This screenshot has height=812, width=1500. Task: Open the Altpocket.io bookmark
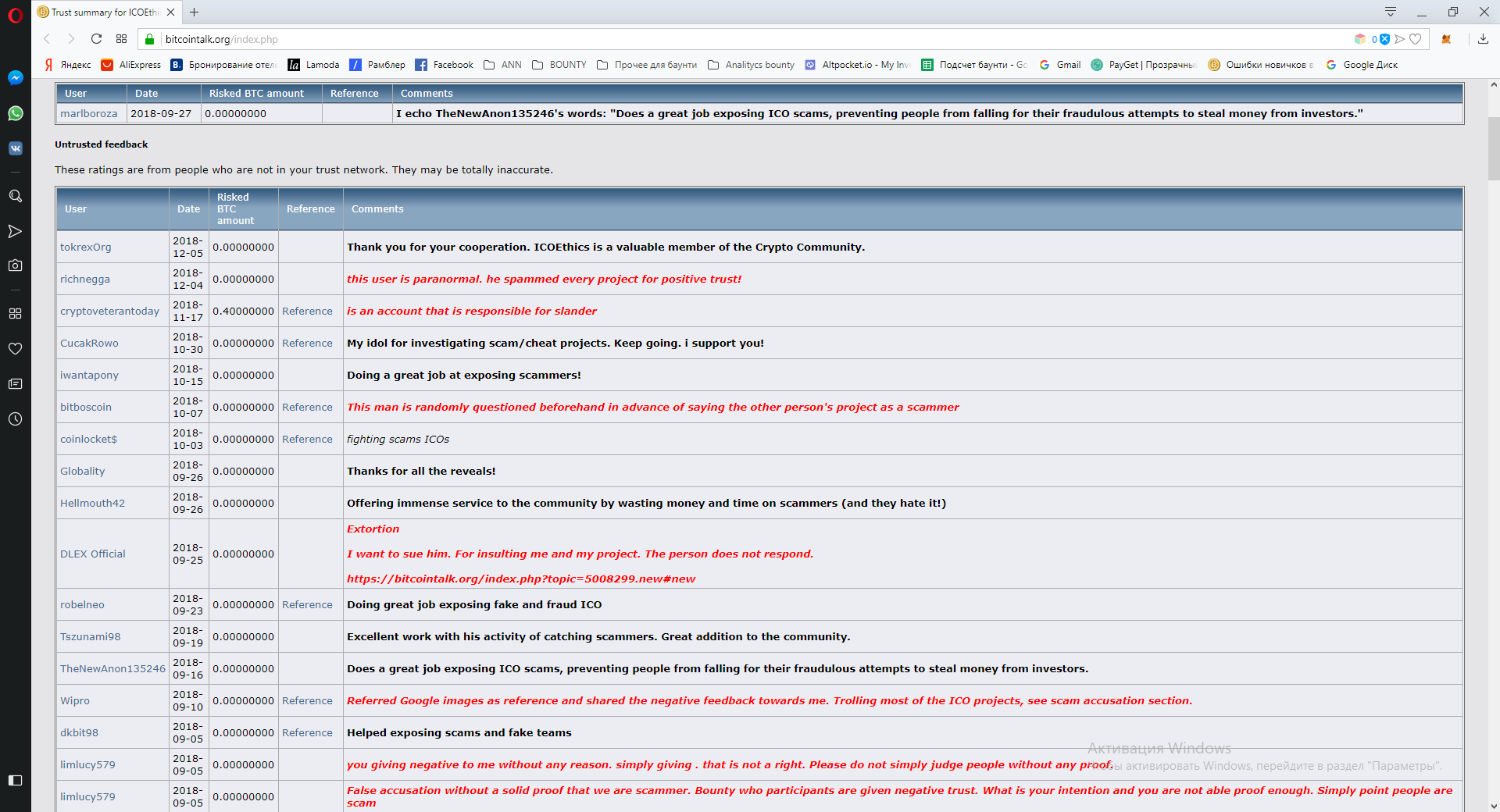(x=858, y=65)
